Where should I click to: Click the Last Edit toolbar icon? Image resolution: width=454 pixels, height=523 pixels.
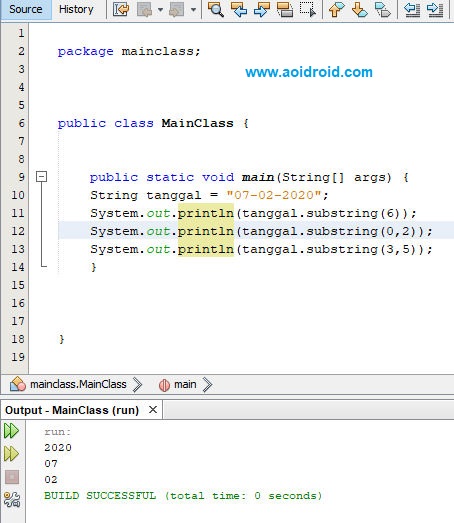[x=121, y=9]
